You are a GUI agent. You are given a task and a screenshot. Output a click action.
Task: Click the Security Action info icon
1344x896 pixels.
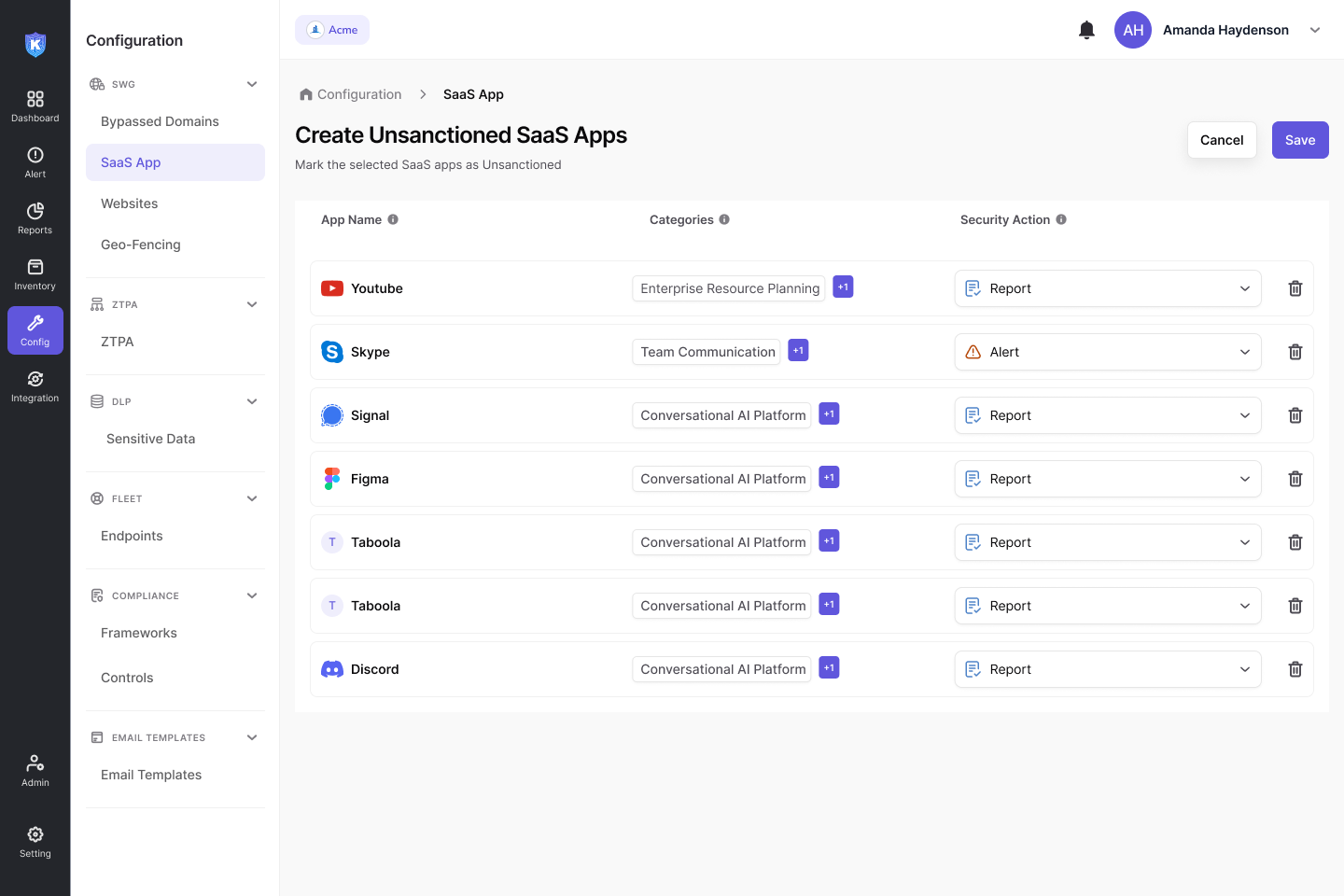pos(1061,219)
